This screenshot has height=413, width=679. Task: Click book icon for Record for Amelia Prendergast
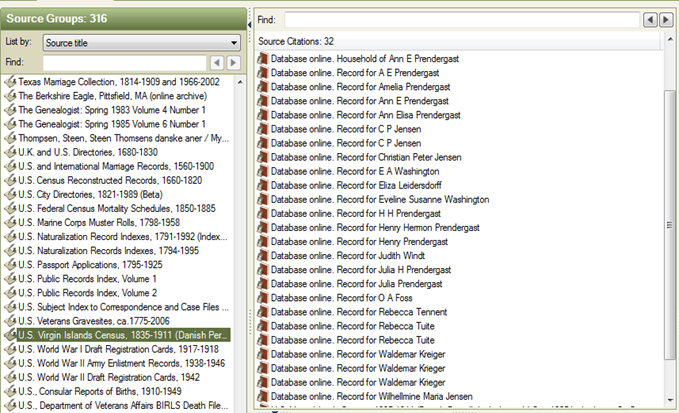tap(262, 87)
